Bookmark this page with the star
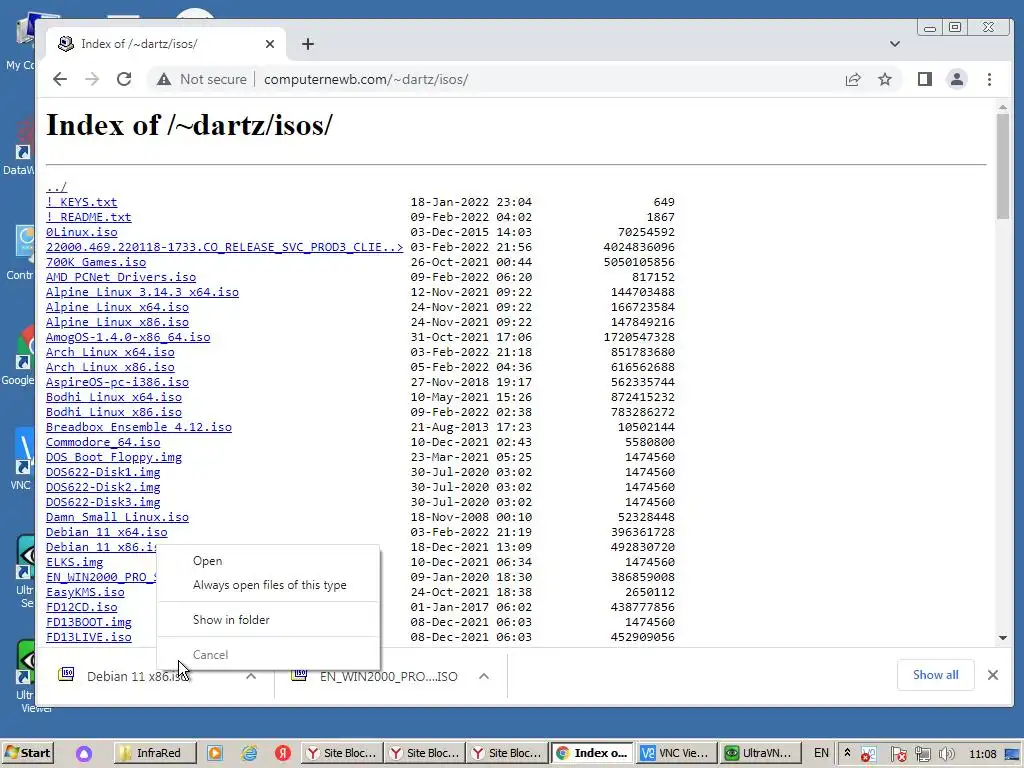The image size is (1024, 768). 885,80
